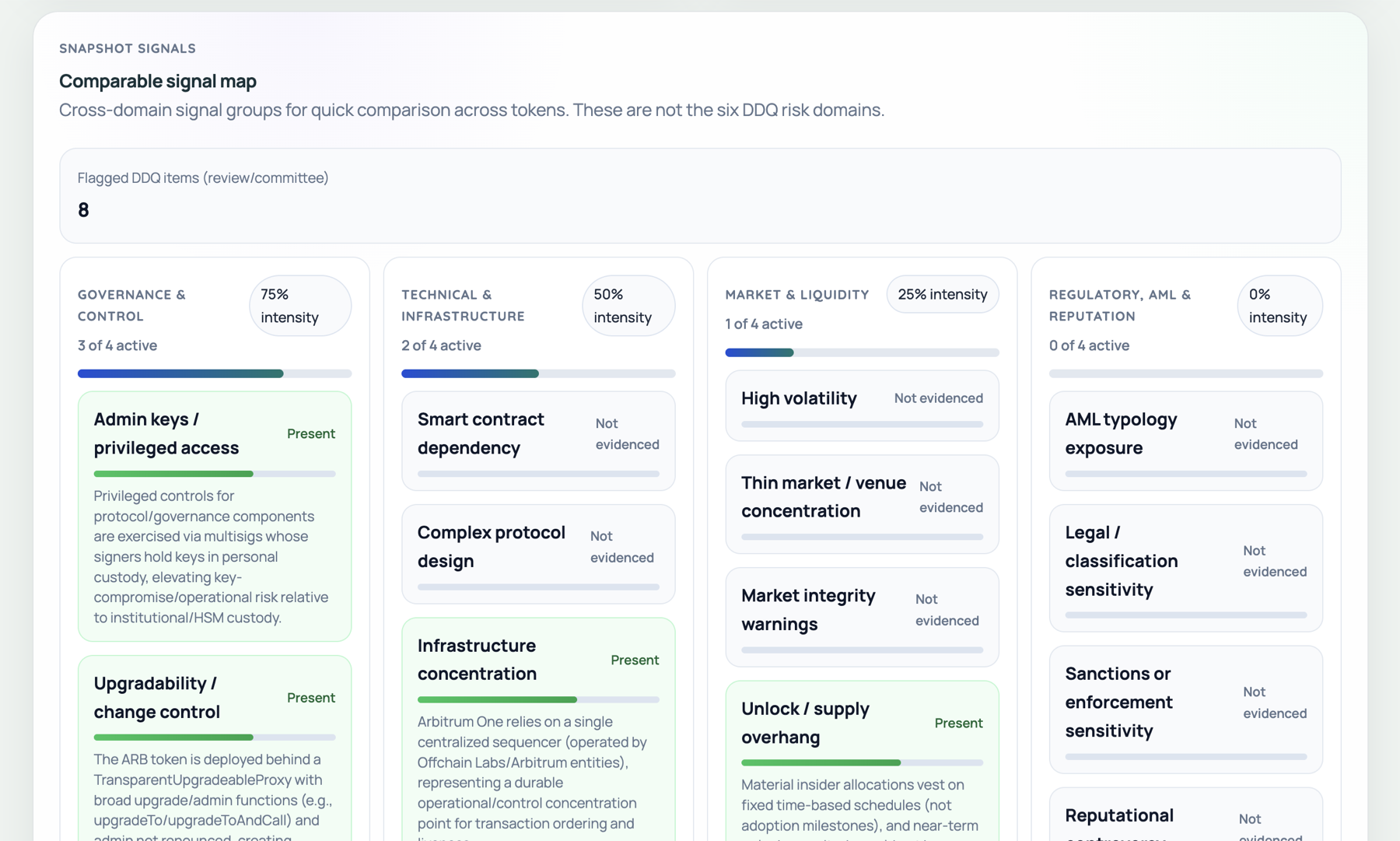Select the Thin market / venue concentration card
Image resolution: width=1400 pixels, height=841 pixels.
(861, 504)
